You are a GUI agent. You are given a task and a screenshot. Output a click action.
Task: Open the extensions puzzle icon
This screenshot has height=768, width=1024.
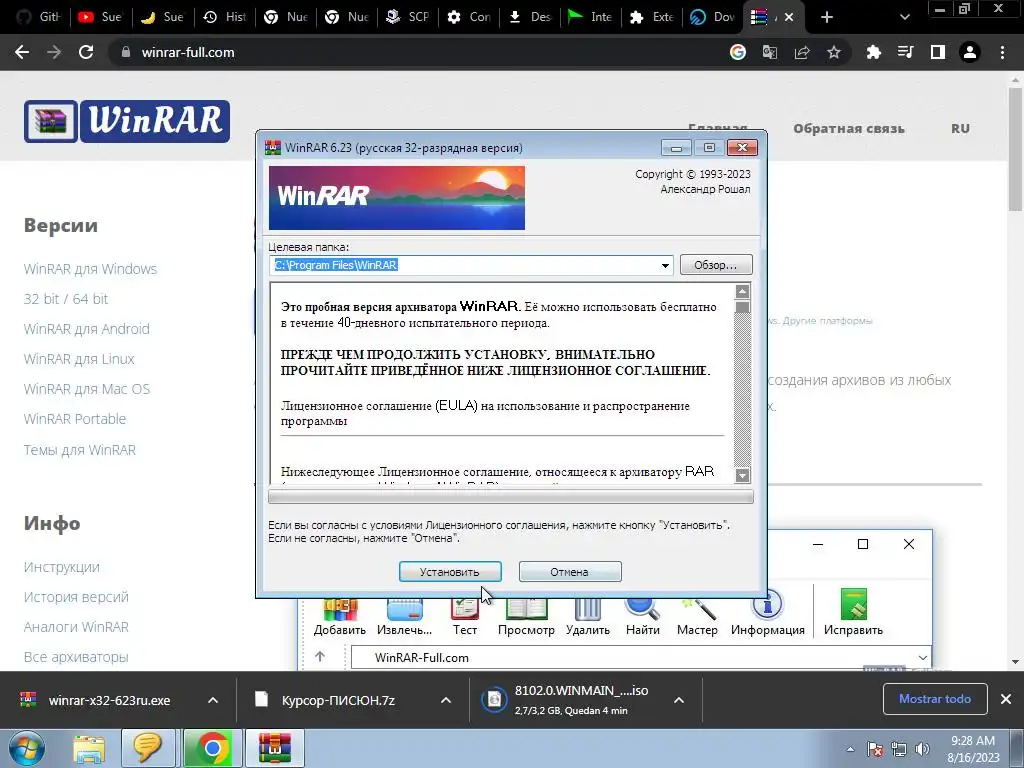874,52
